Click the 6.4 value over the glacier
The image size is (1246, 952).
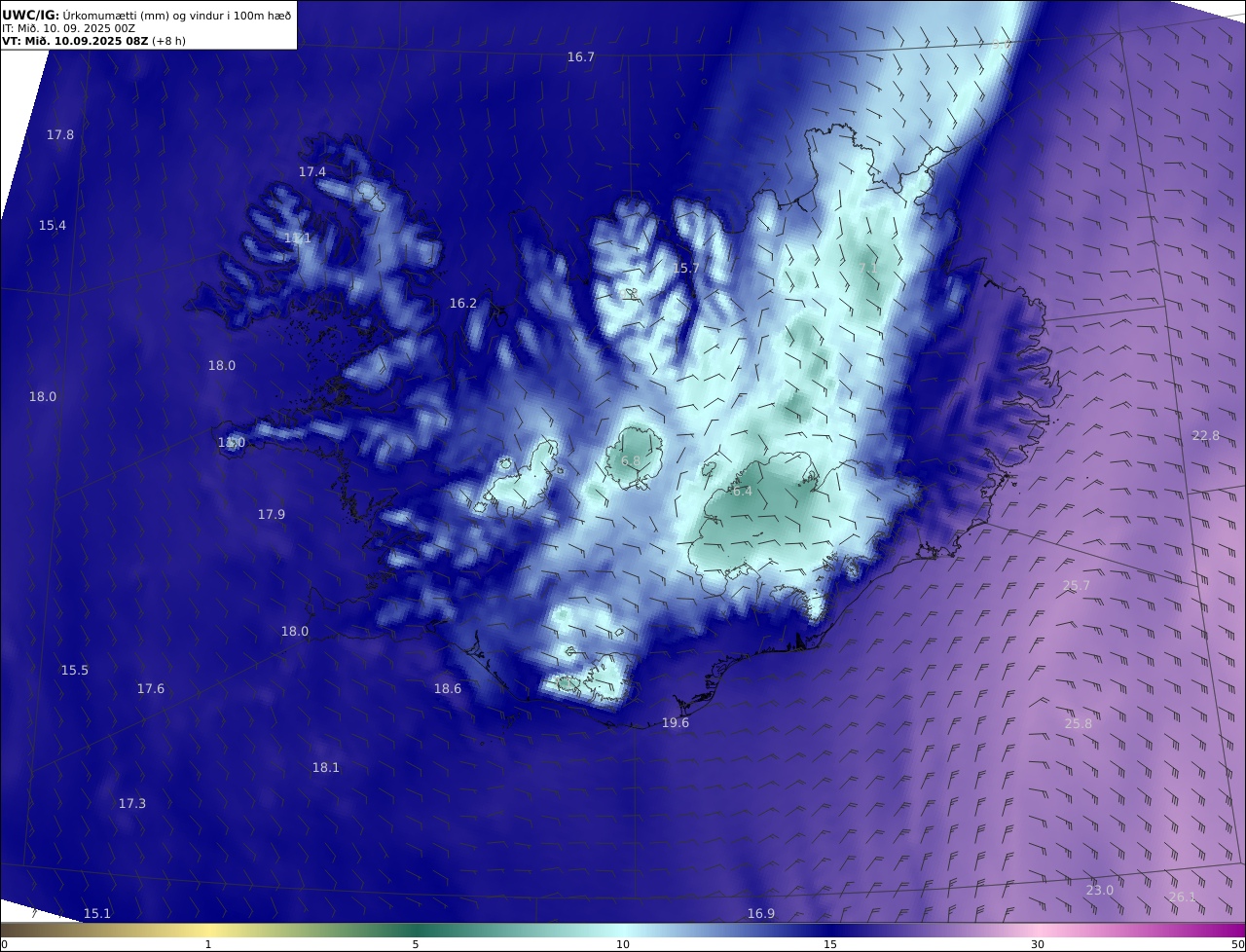coord(743,493)
